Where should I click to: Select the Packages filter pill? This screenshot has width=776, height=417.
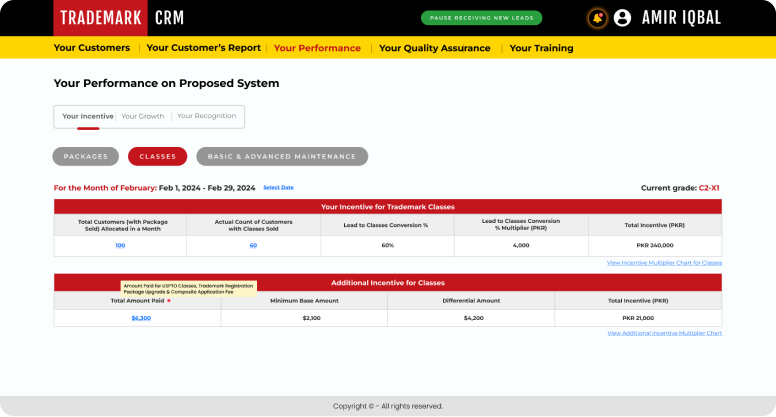click(x=85, y=156)
